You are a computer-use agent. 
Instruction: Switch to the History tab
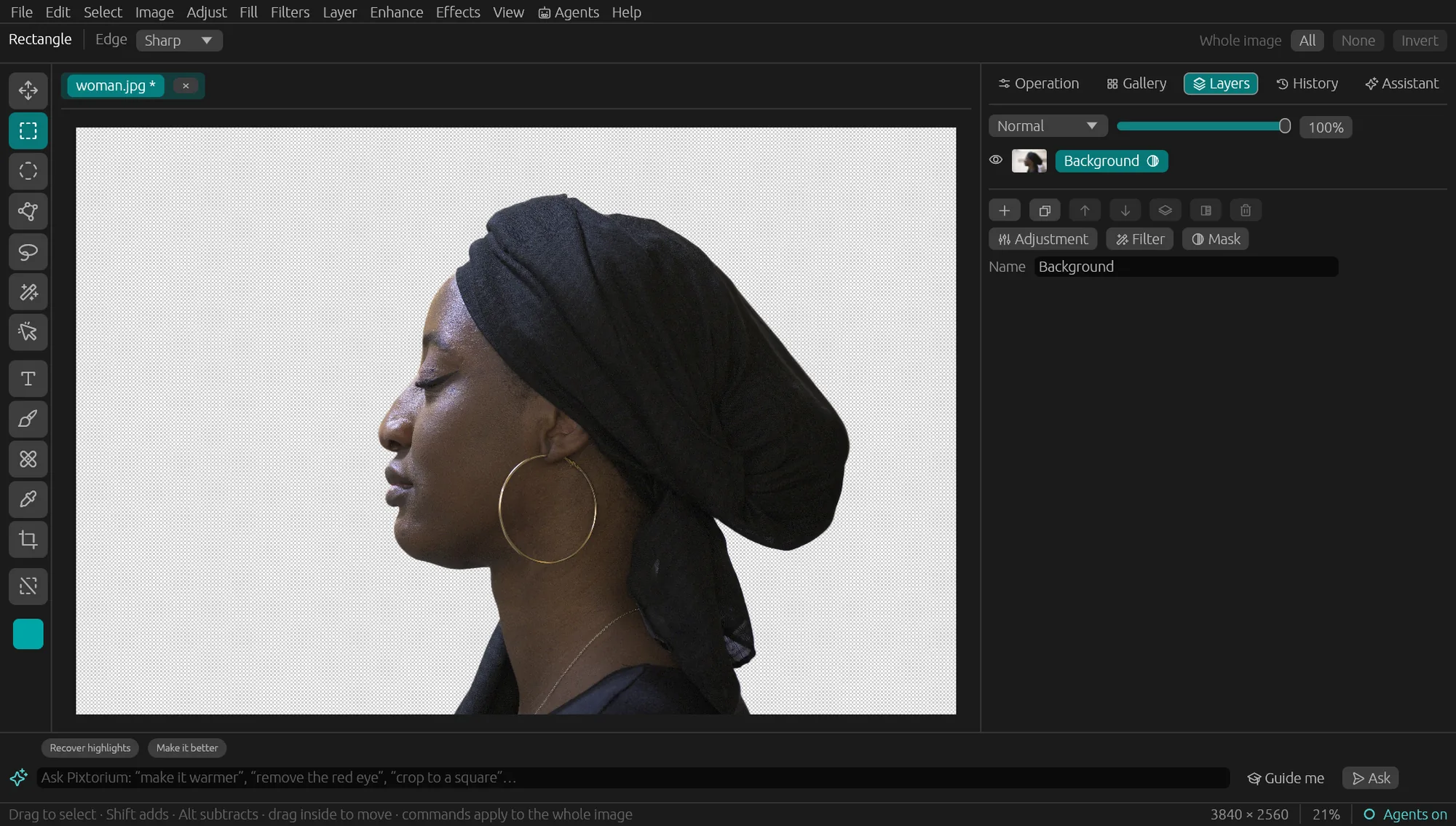point(1307,84)
